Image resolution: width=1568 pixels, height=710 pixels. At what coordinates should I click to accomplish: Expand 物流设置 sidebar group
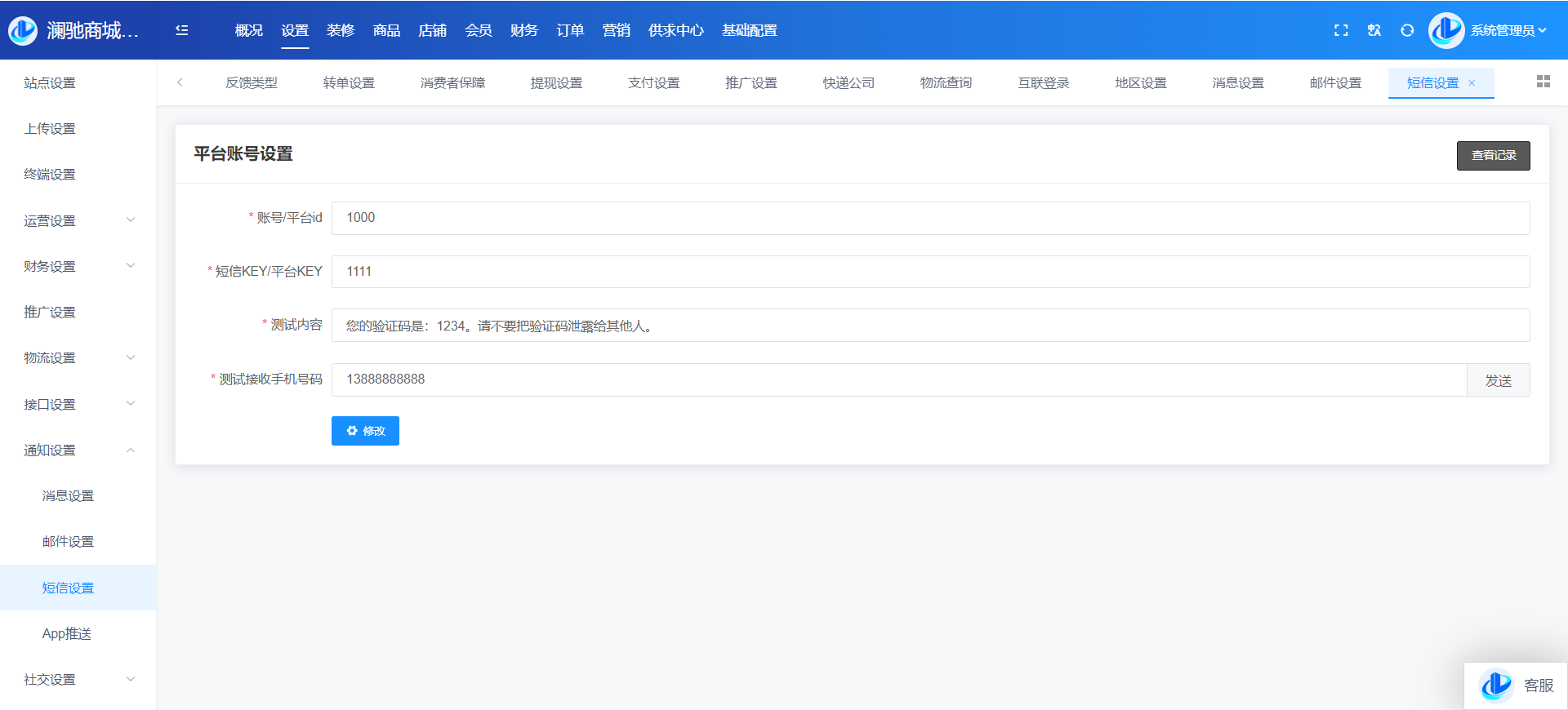point(78,357)
